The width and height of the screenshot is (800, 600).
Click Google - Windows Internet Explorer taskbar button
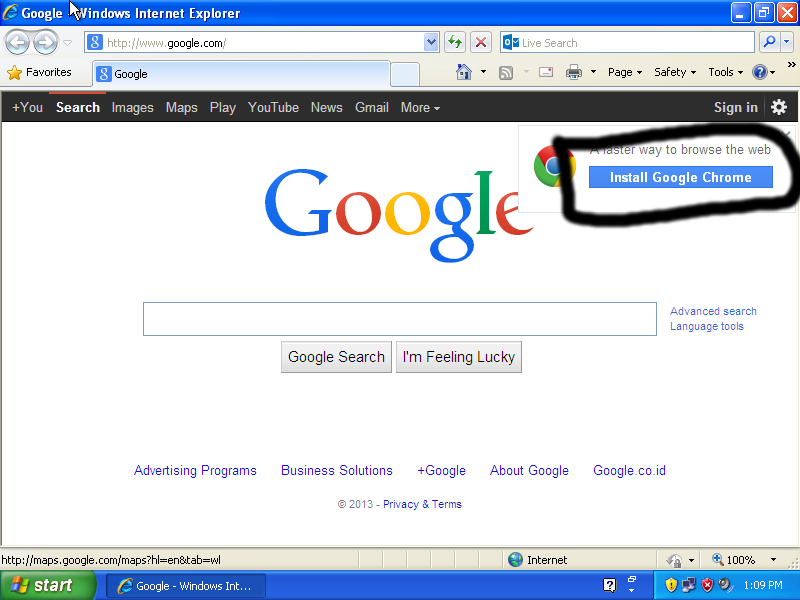click(186, 586)
